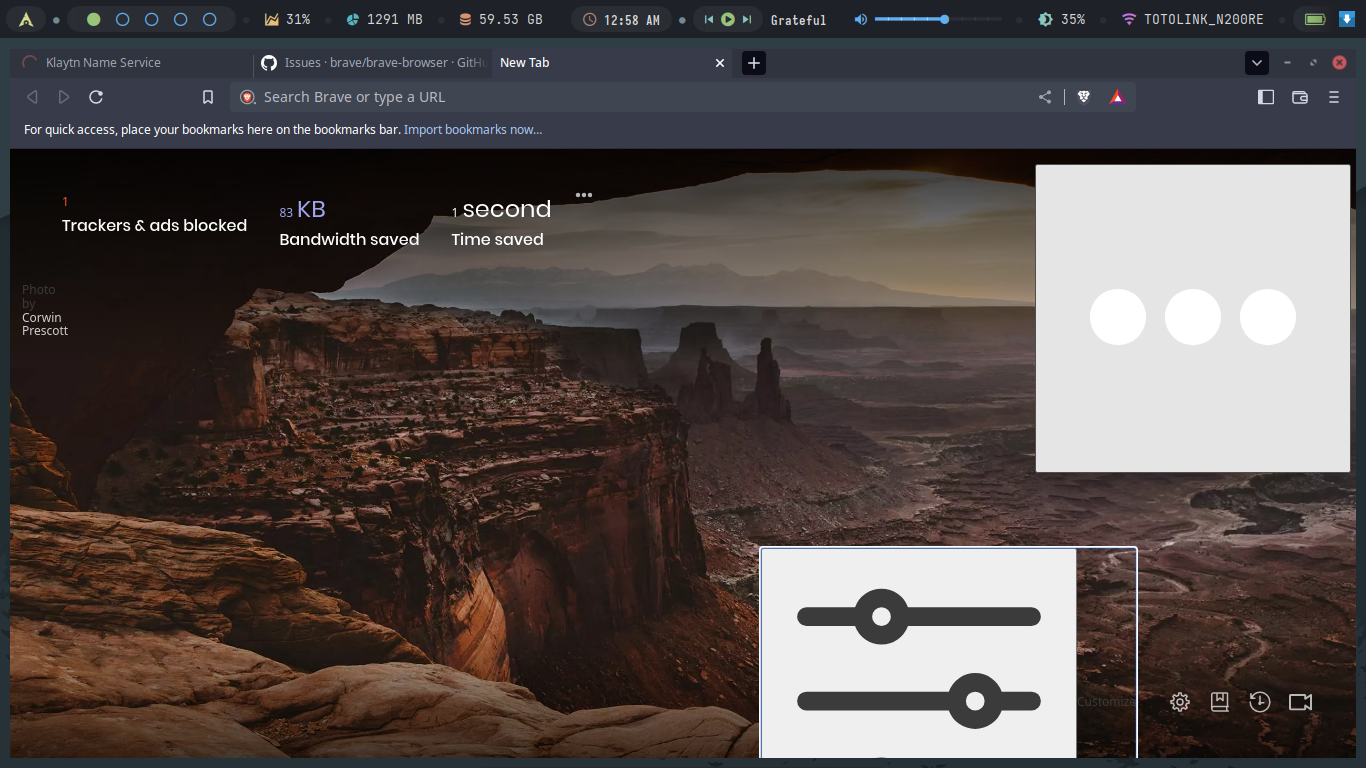The image size is (1366, 768).
Task: Click the download icon in the top bar corner
Action: [1347, 19]
